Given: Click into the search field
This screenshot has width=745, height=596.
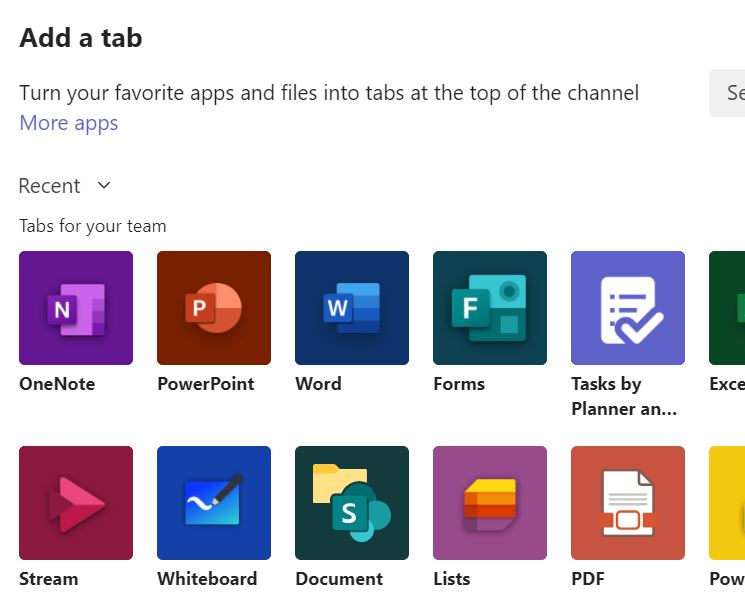Looking at the screenshot, I should click(x=728, y=93).
